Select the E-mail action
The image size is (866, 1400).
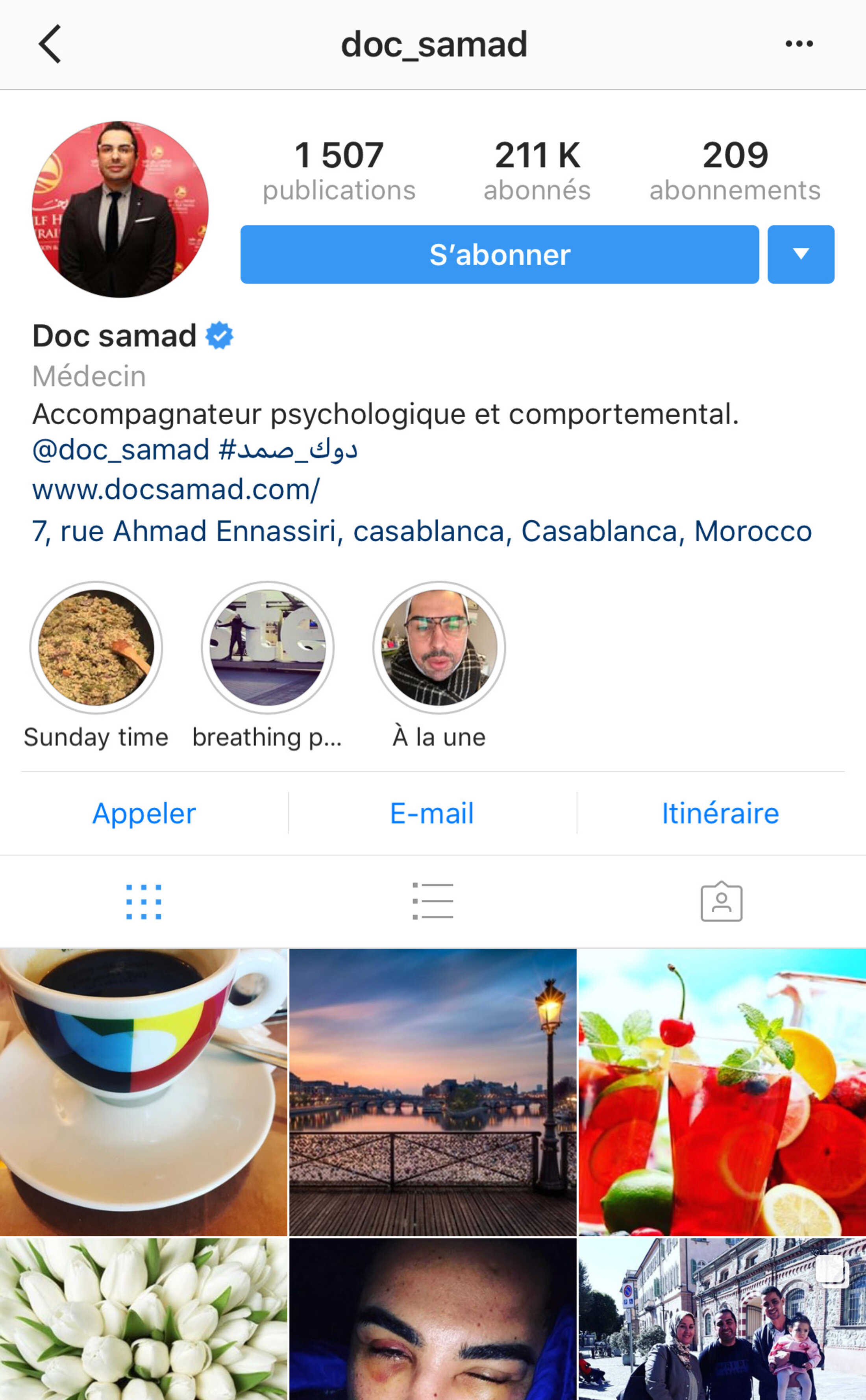(433, 813)
